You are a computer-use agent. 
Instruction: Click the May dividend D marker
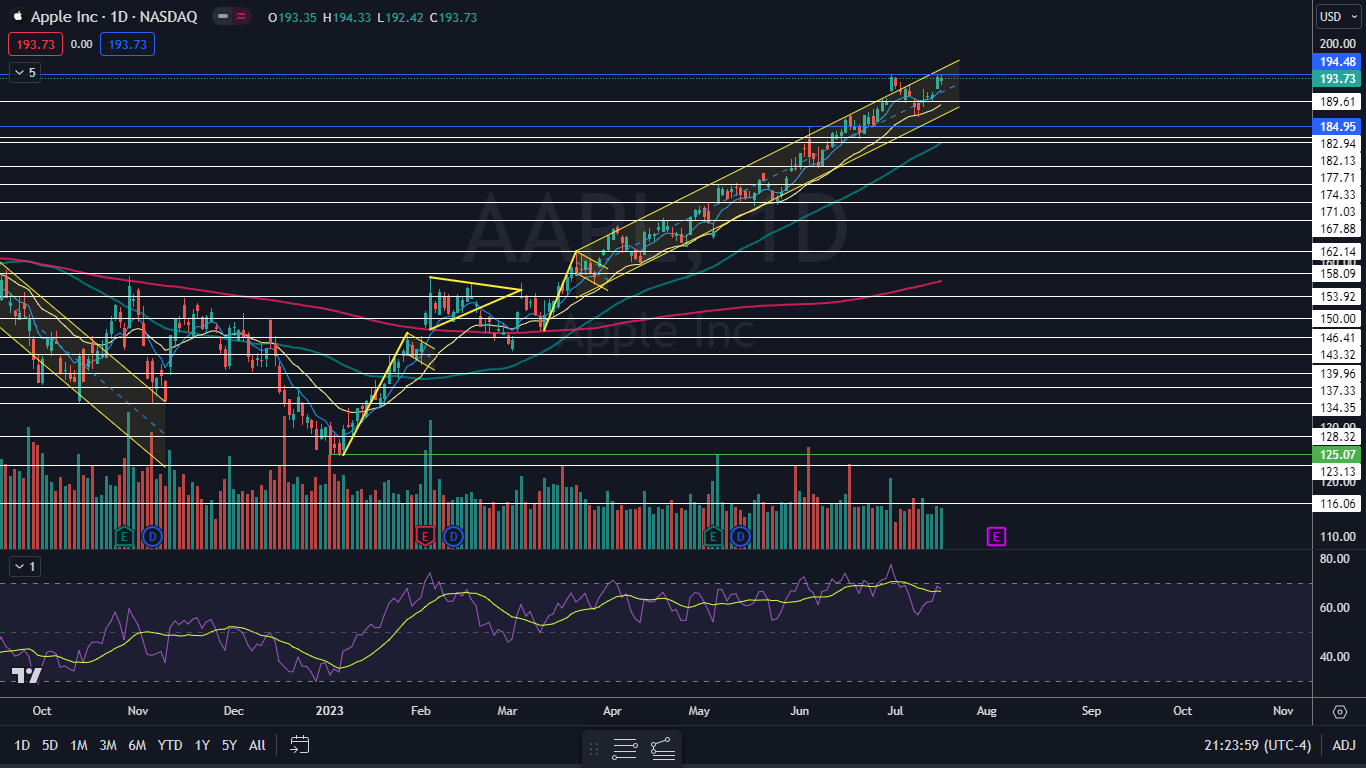[740, 537]
